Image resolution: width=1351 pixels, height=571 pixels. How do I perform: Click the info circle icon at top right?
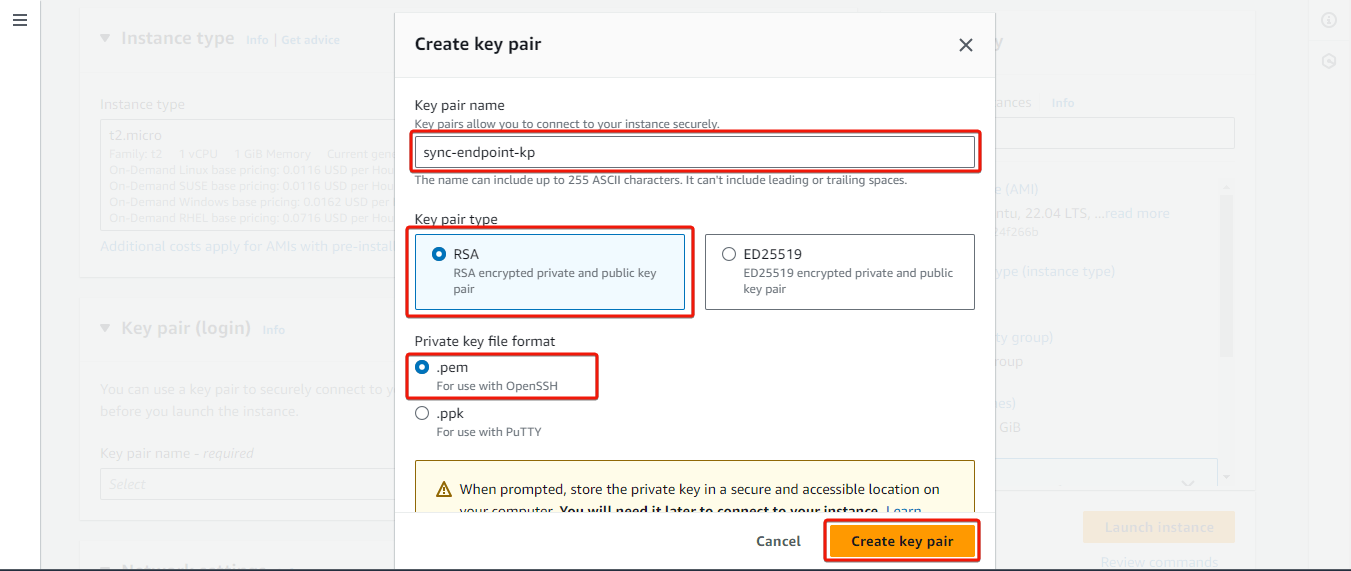click(x=1329, y=20)
